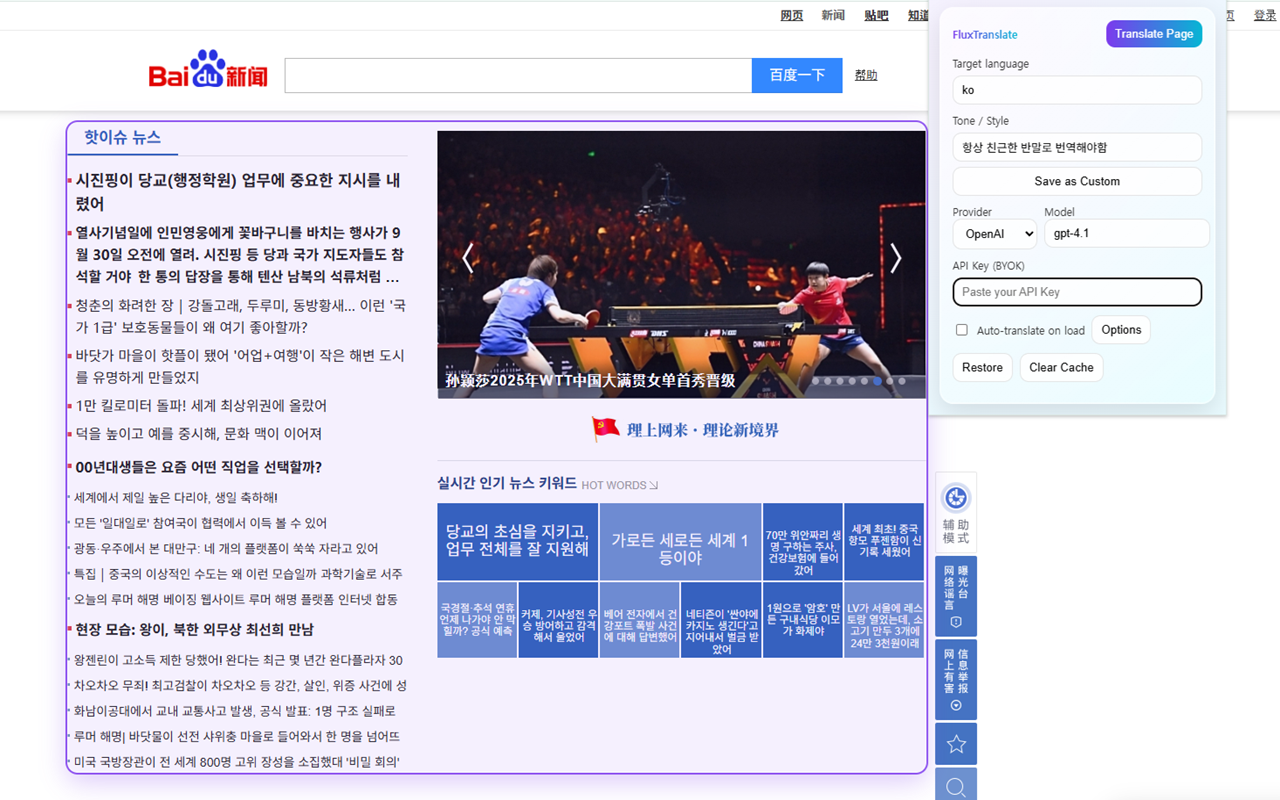Image resolution: width=1280 pixels, height=800 pixels.
Task: Open the 辅助模式 accessibility clock icon
Action: 955,497
